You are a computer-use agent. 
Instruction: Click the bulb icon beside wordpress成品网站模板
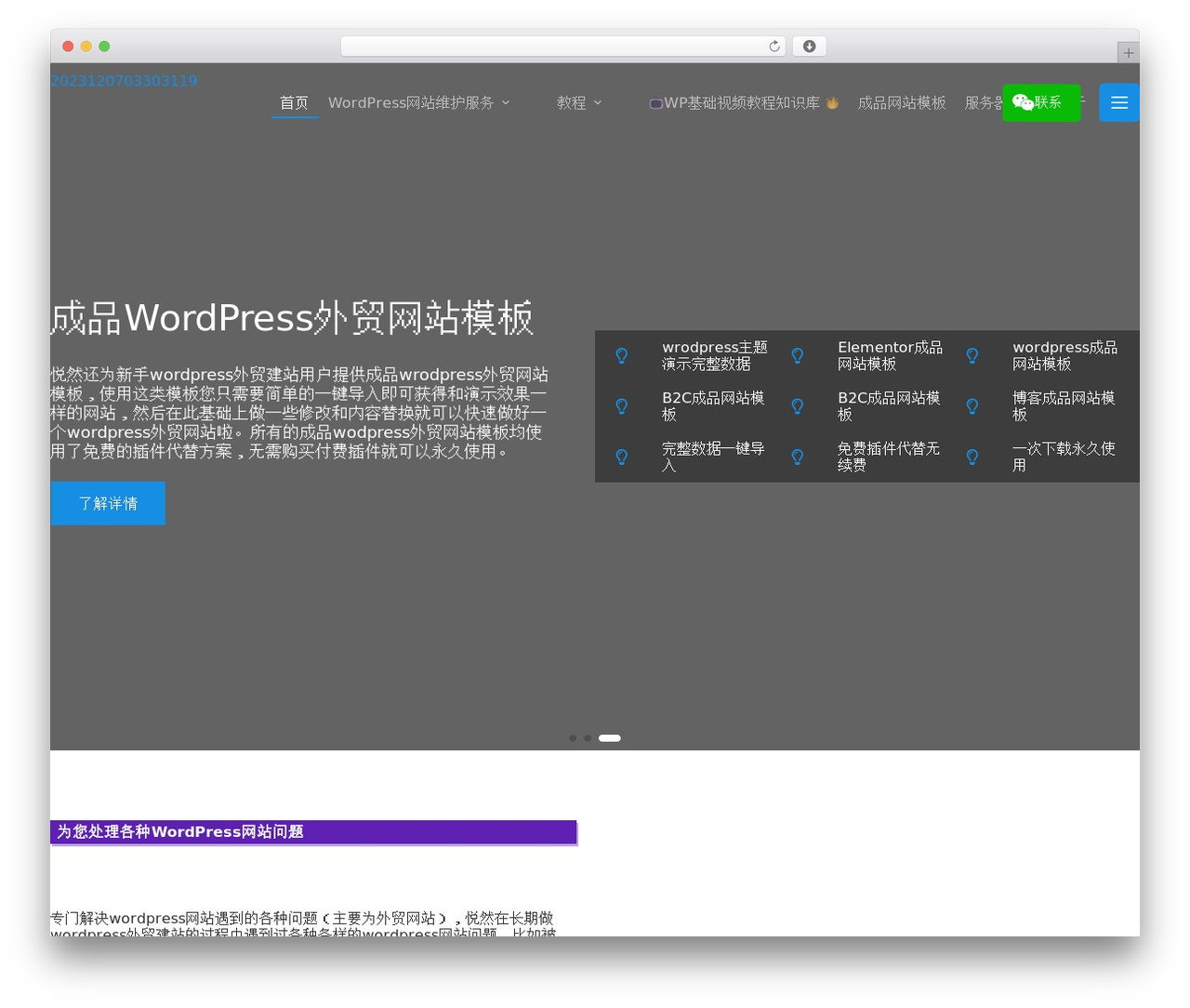click(x=972, y=355)
